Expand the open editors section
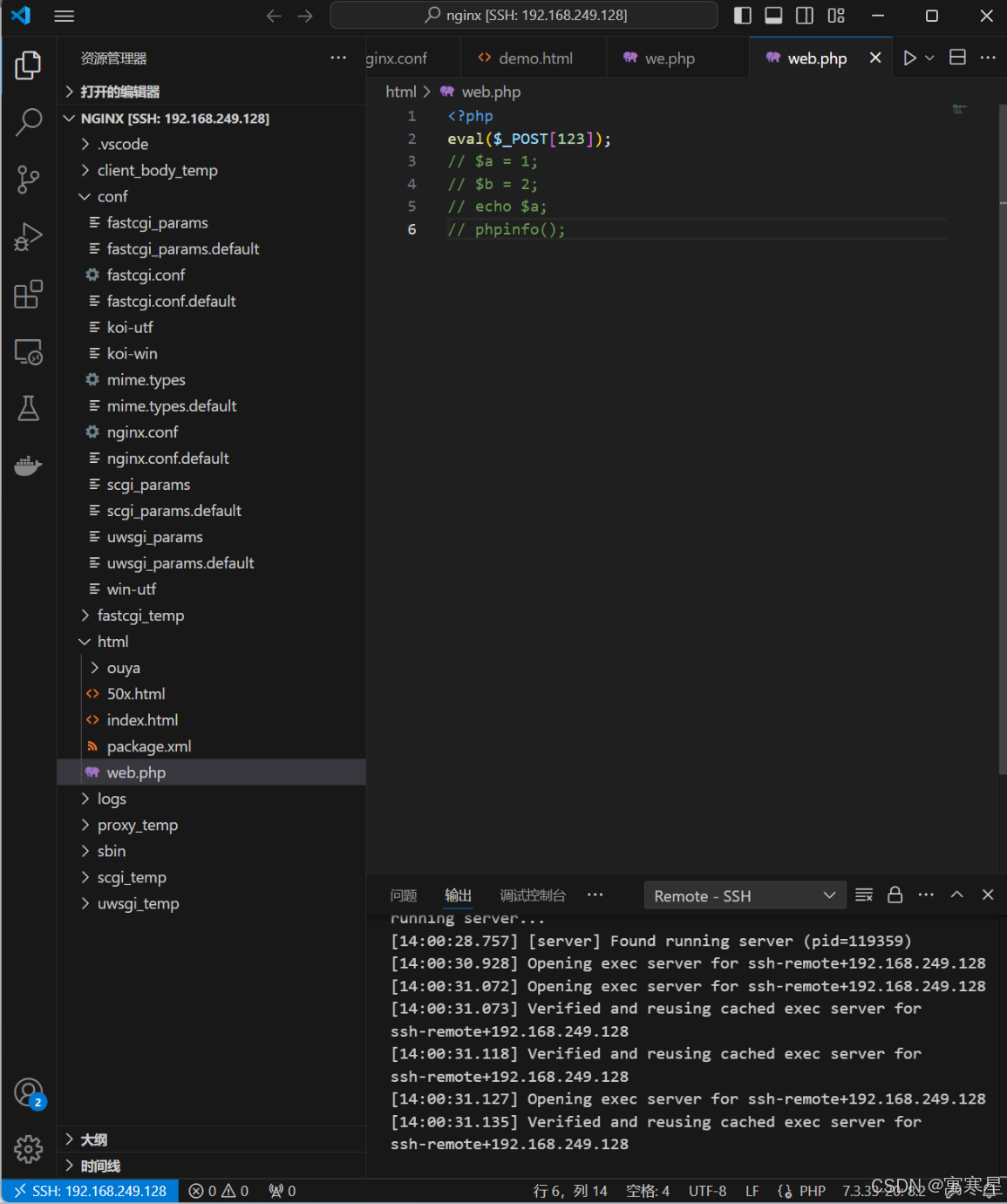1007x1204 pixels. (211, 92)
